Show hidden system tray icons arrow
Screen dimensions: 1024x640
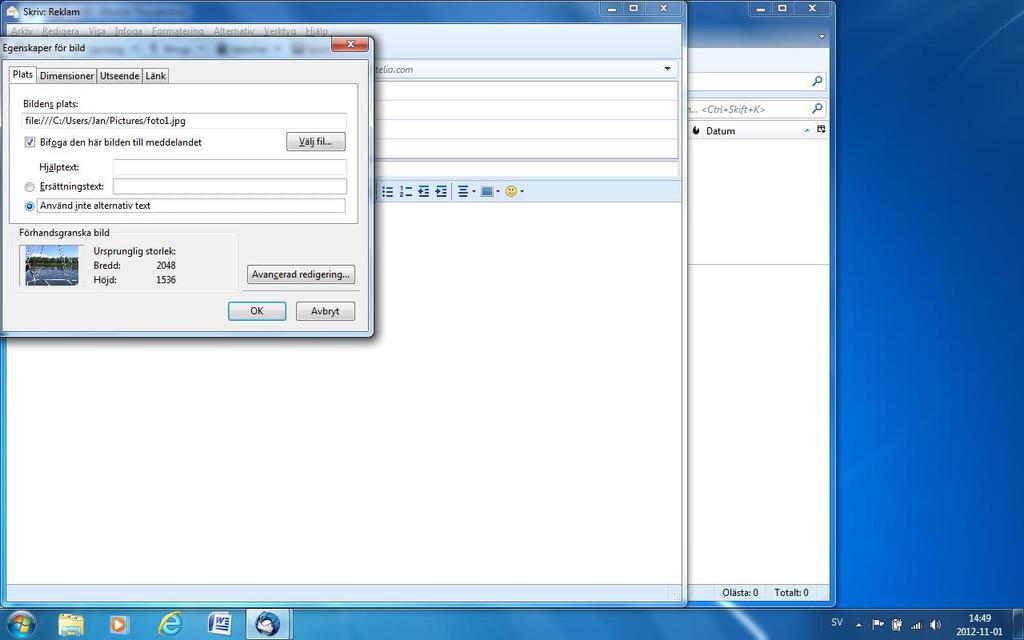point(858,624)
